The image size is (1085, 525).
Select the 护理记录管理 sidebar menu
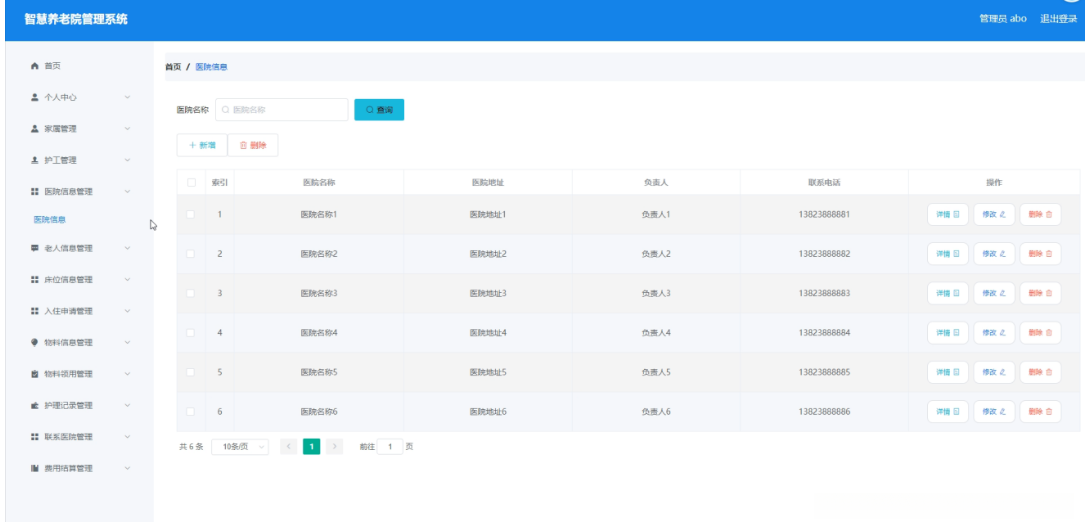pyautogui.click(x=80, y=405)
